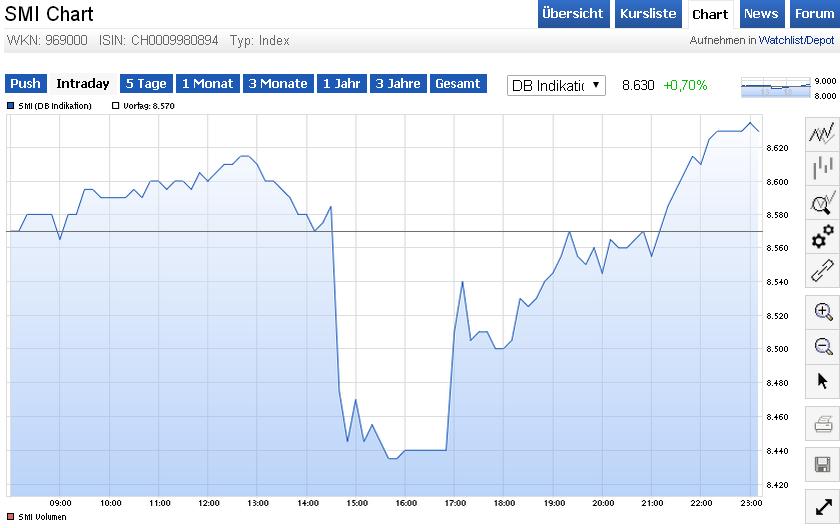Screen dimensions: 840x528
Task: Save the chart with the floppy disk icon
Action: pyautogui.click(x=822, y=464)
